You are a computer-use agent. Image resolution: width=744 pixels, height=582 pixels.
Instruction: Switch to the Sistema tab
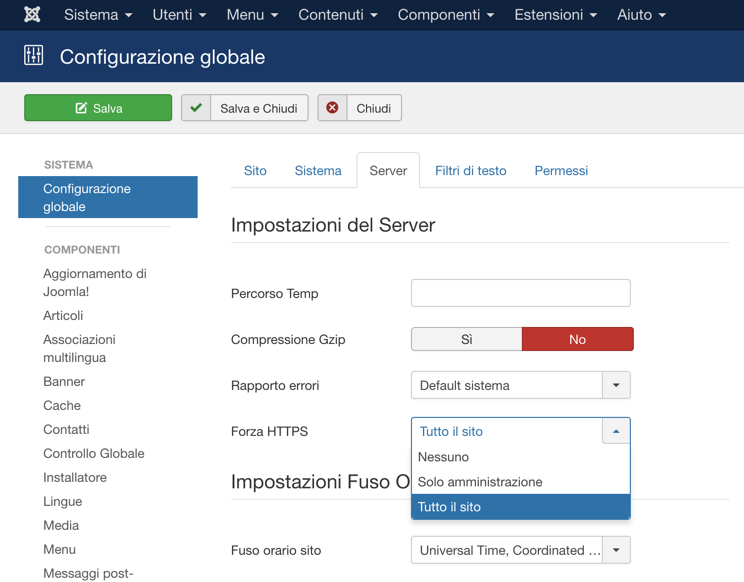[318, 171]
